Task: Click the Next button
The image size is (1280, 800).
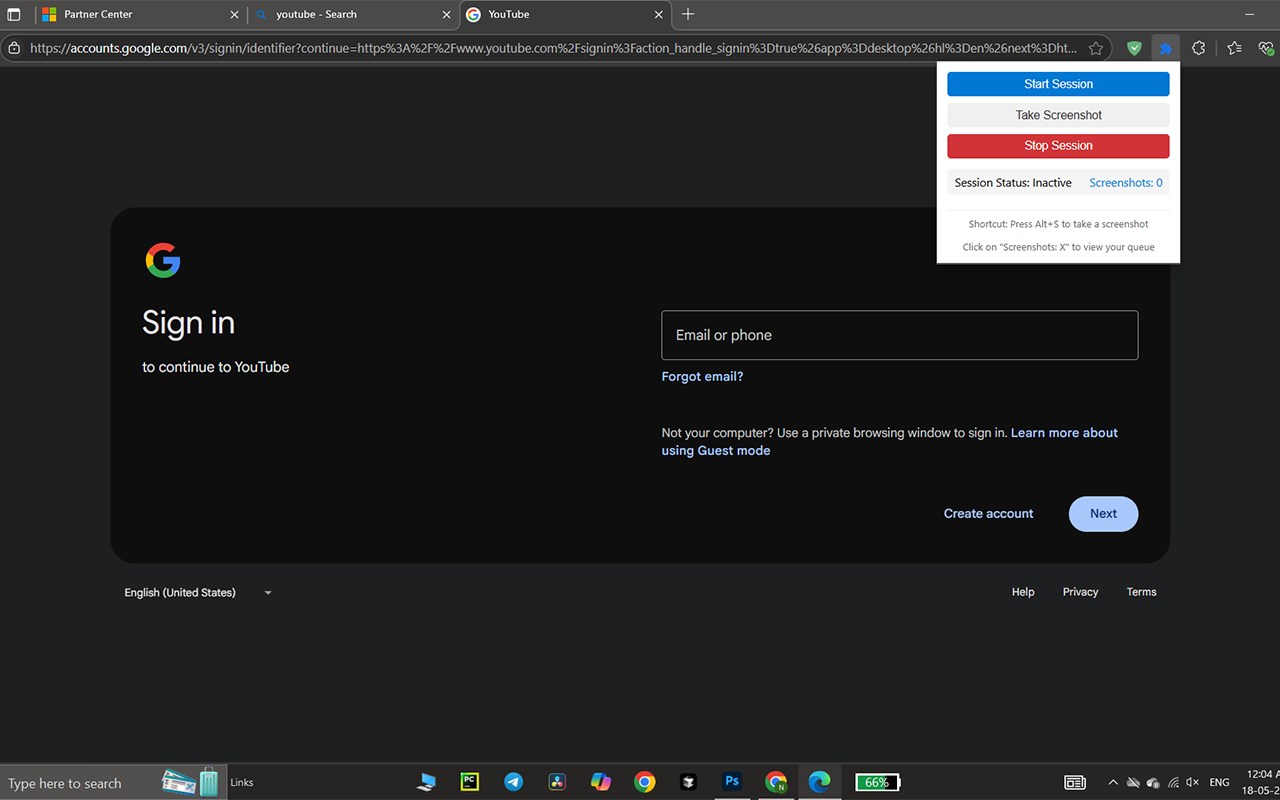Action: (x=1103, y=514)
